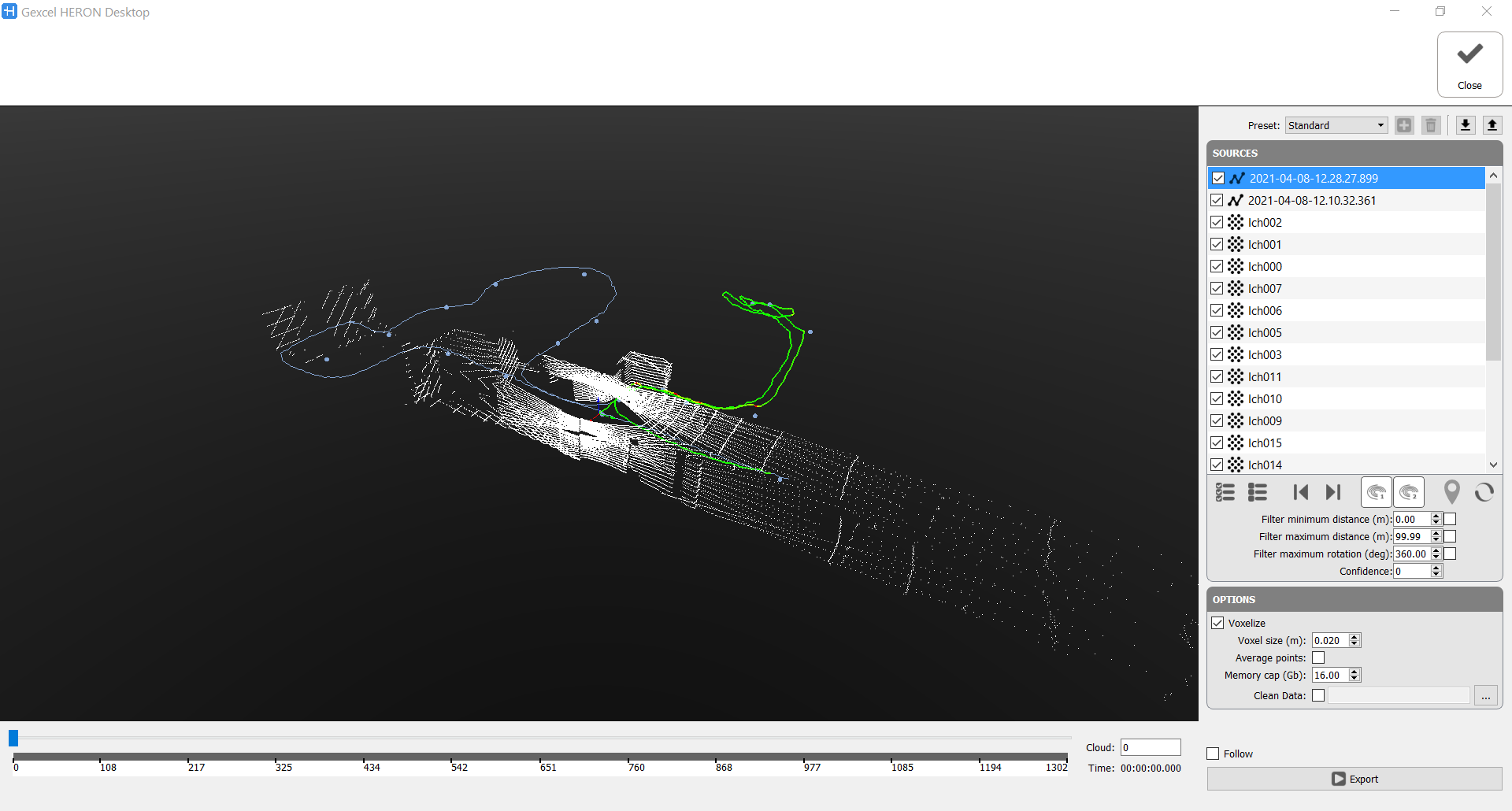This screenshot has width=1512, height=811.
Task: Click the circular refresh icon
Action: coord(1484,493)
